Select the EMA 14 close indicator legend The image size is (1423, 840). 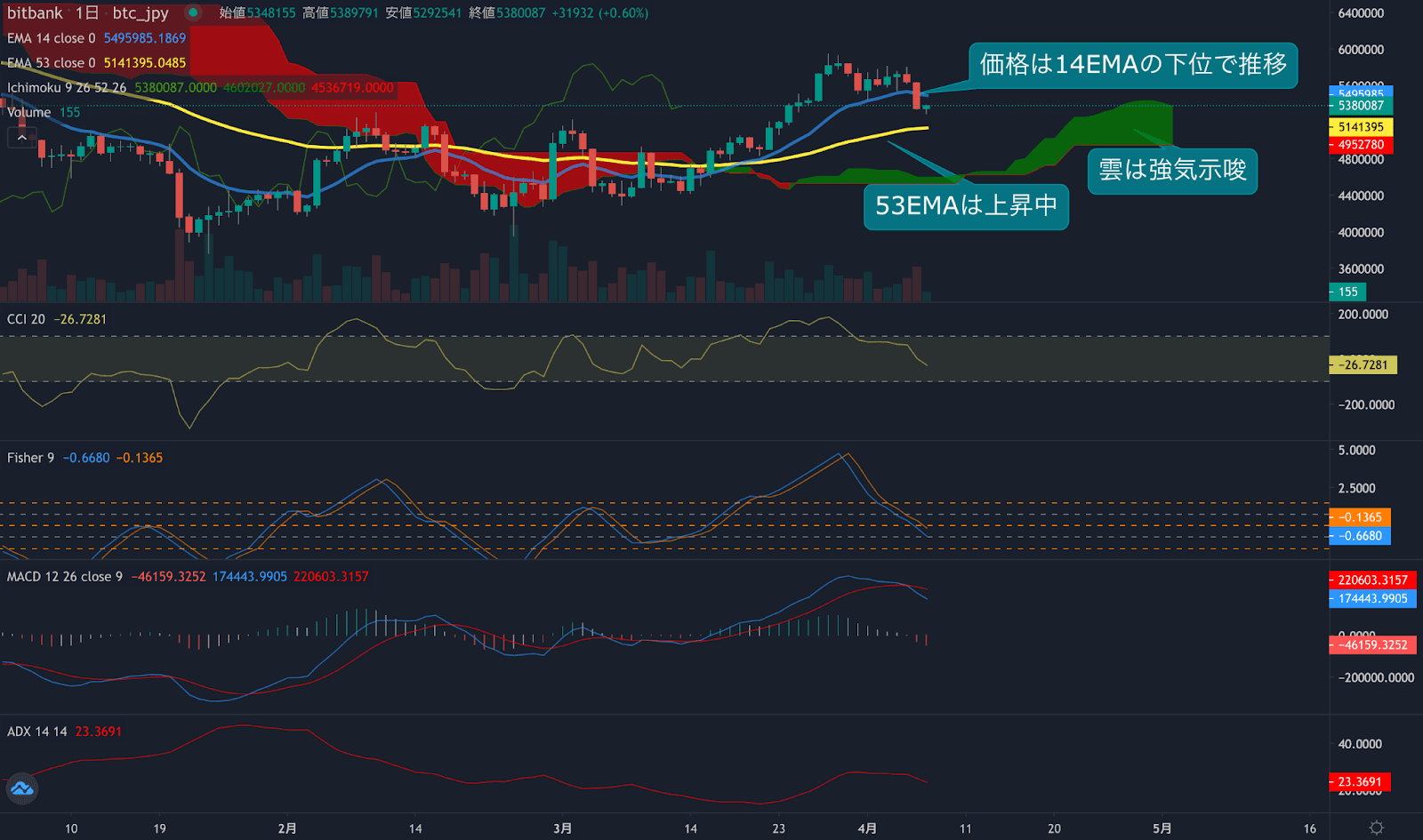pyautogui.click(x=51, y=38)
